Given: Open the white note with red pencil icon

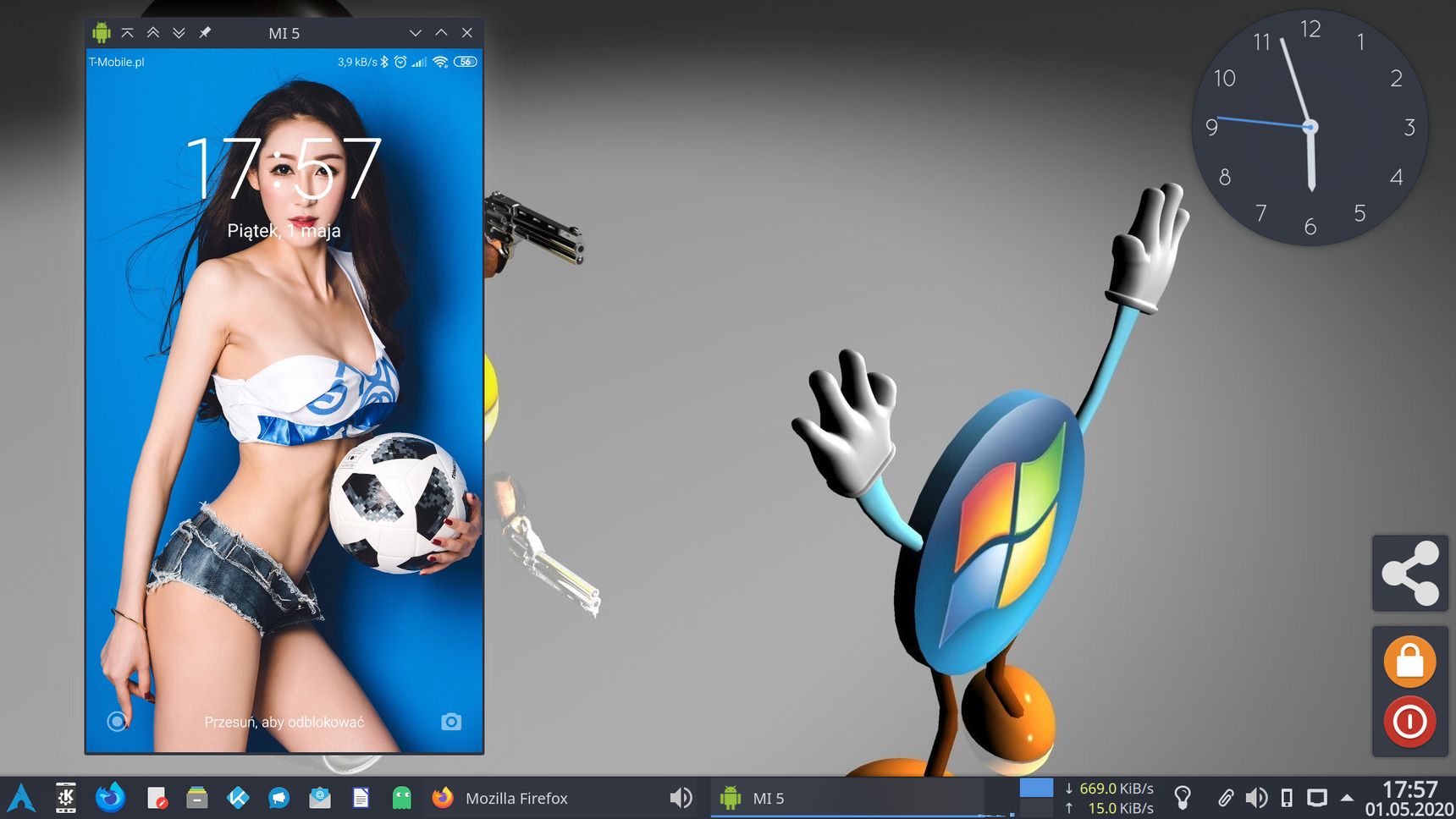Looking at the screenshot, I should tap(157, 798).
